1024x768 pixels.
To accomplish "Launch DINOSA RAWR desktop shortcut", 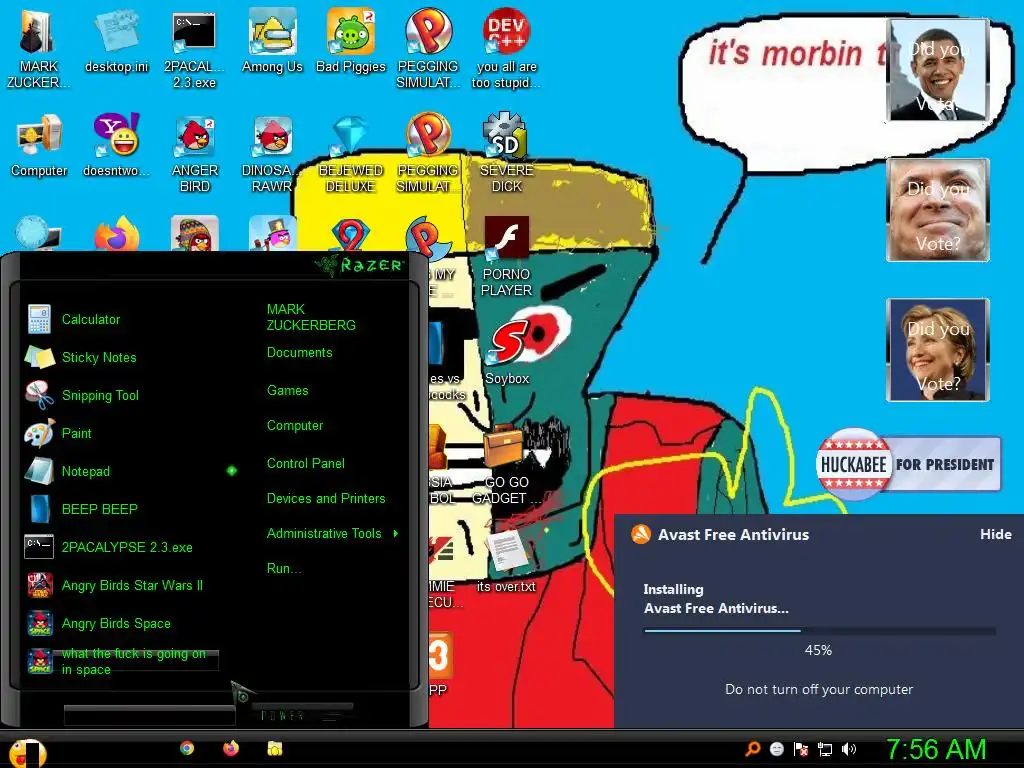I will pos(272,153).
